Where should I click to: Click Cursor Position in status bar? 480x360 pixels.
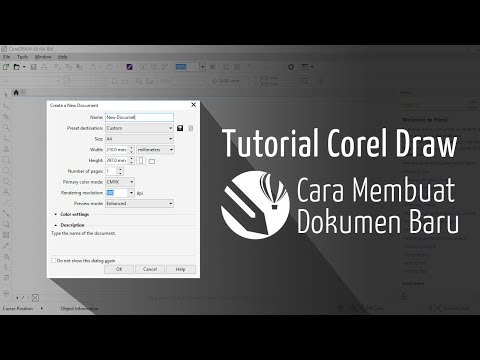(x=18, y=308)
